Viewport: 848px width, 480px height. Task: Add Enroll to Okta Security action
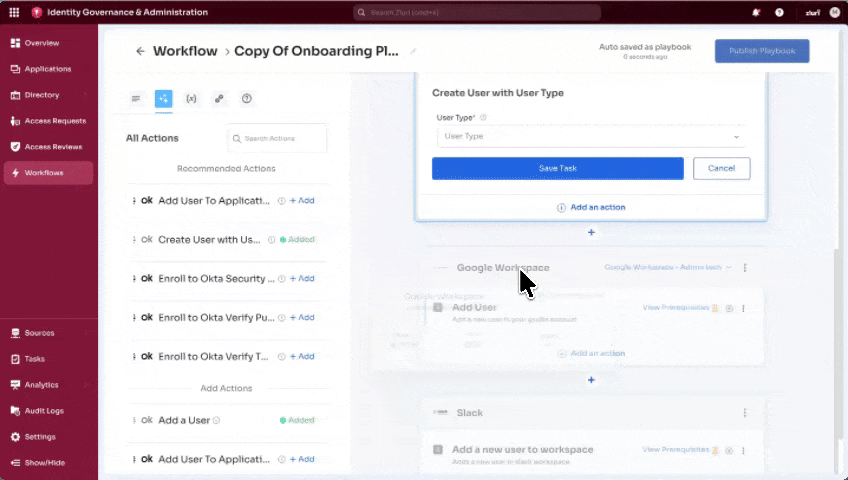[x=302, y=278]
